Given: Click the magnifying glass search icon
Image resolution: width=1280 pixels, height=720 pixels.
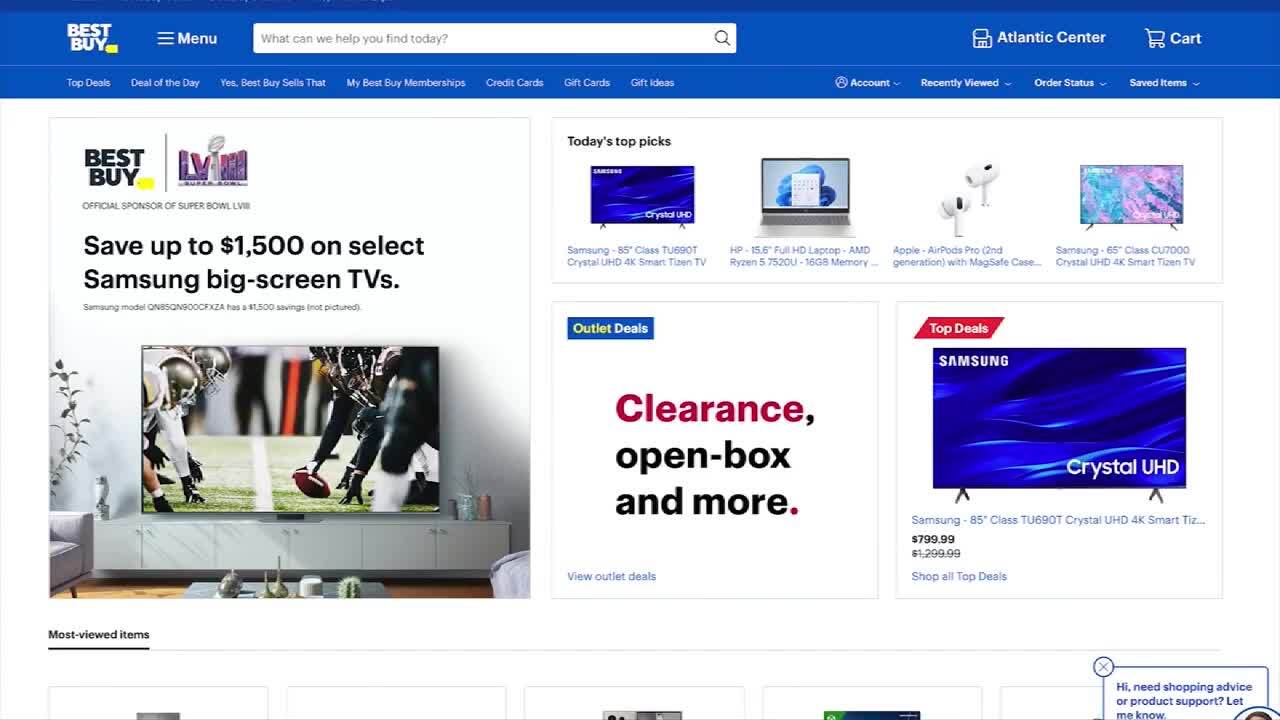Looking at the screenshot, I should point(722,38).
